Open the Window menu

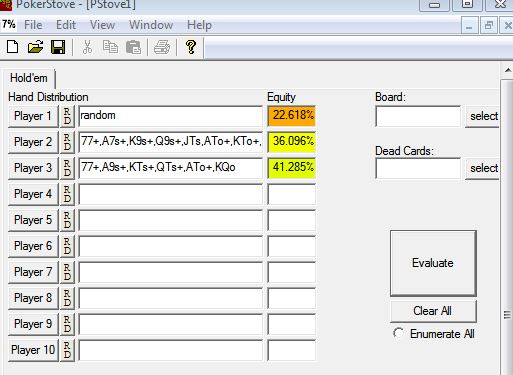151,25
